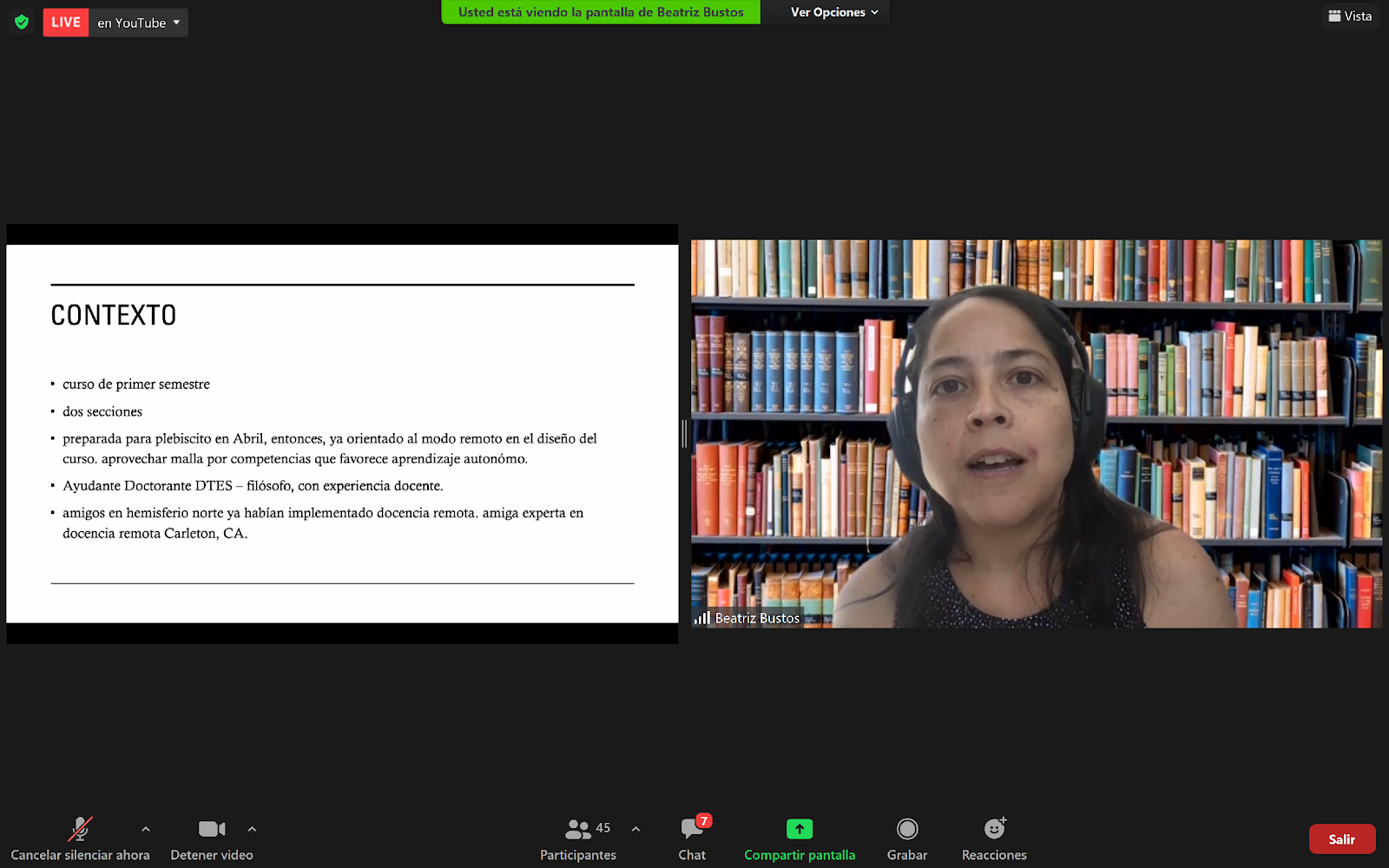Expand video options arrow beside camera

(252, 829)
